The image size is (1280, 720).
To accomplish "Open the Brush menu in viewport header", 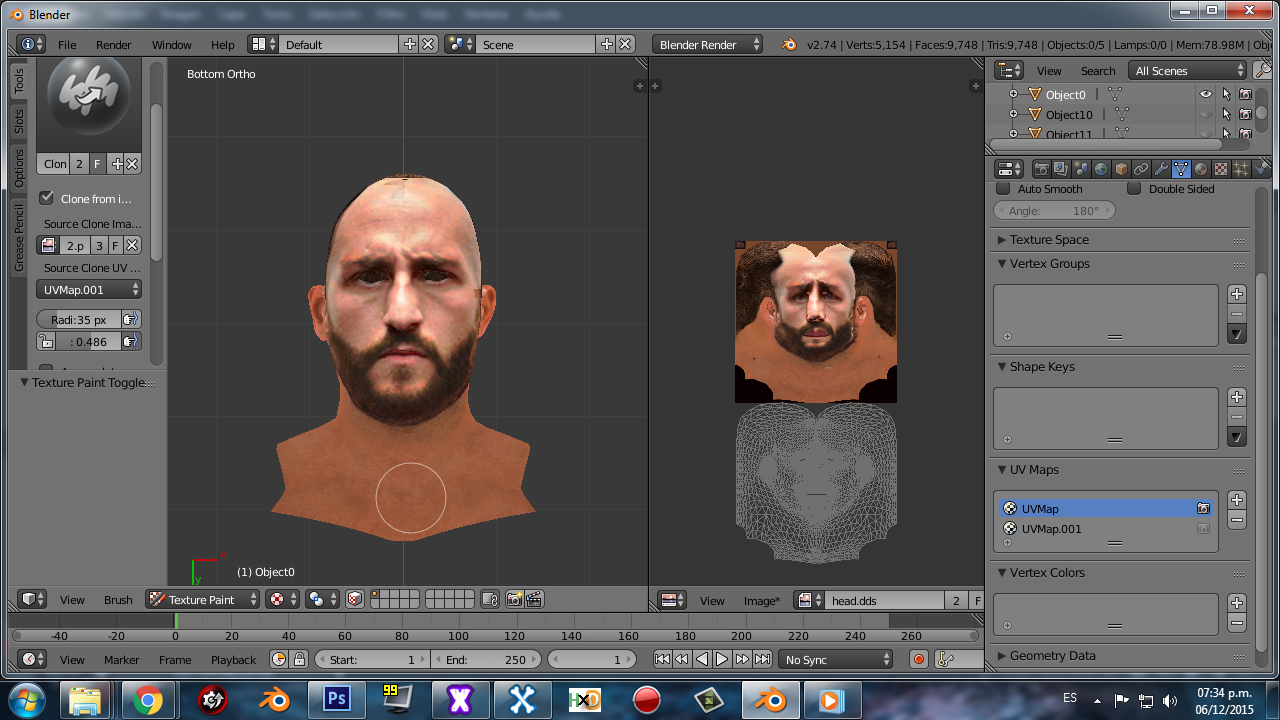I will (x=118, y=599).
